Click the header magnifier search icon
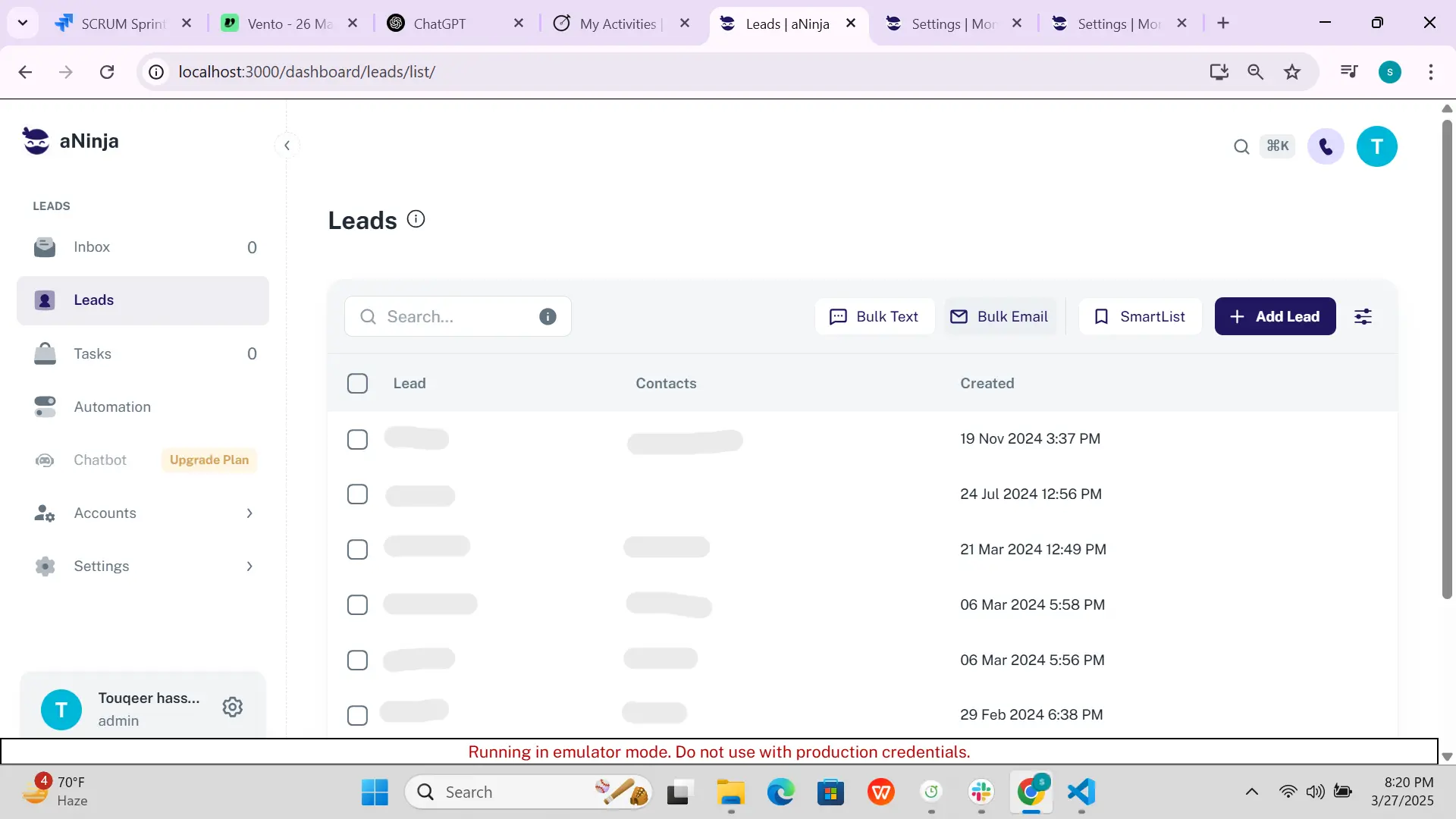This screenshot has width=1456, height=819. [1241, 146]
